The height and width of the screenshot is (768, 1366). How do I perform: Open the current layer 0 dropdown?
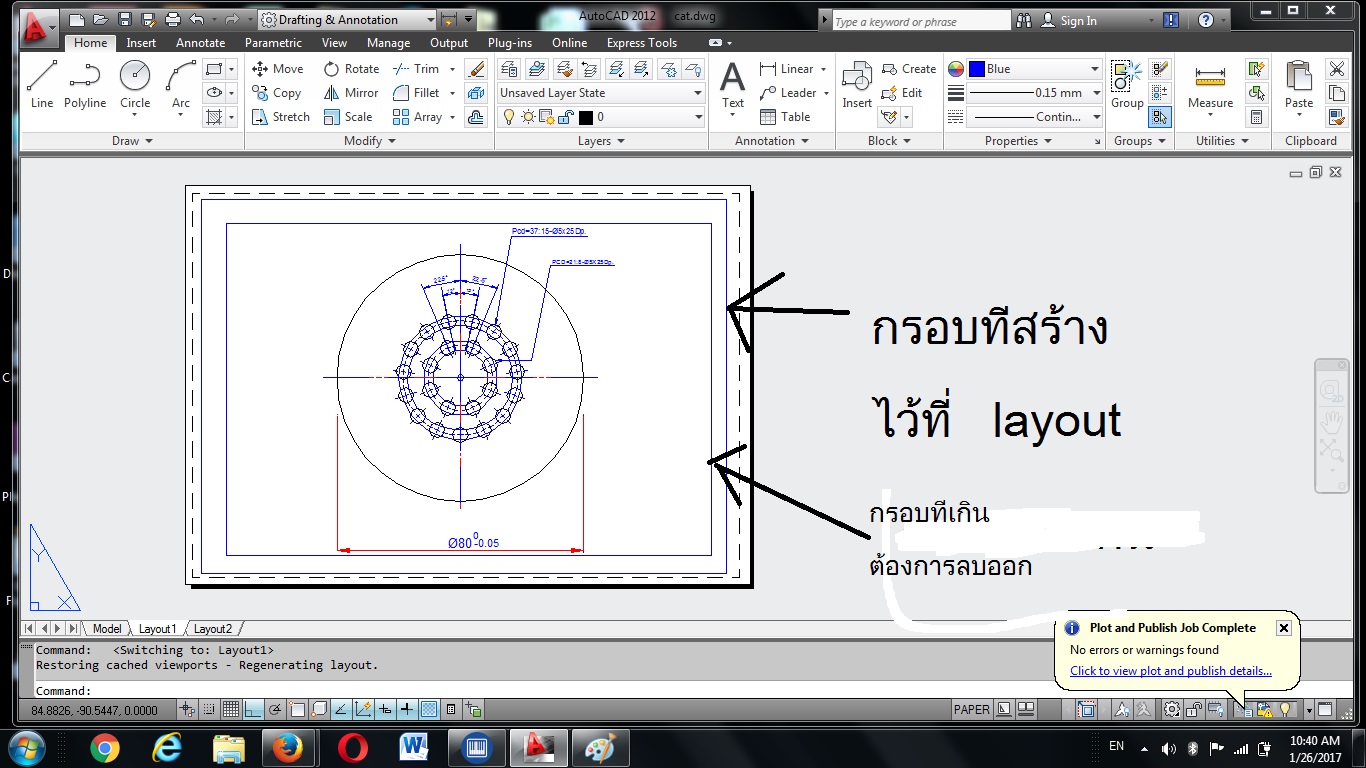click(602, 117)
